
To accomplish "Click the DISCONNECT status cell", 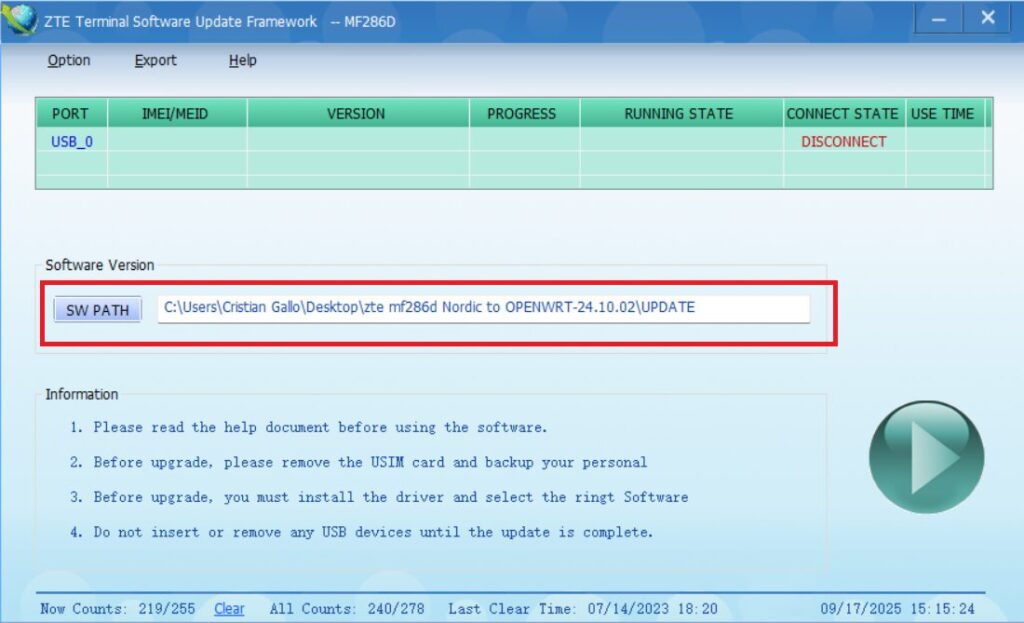I will point(843,142).
